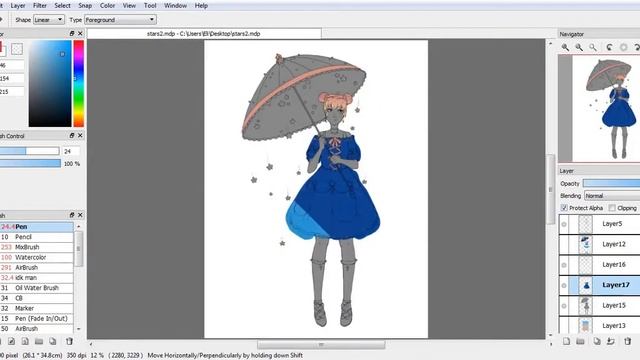640x360 pixels.
Task: Select Layer15 by its name
Action: 613,305
